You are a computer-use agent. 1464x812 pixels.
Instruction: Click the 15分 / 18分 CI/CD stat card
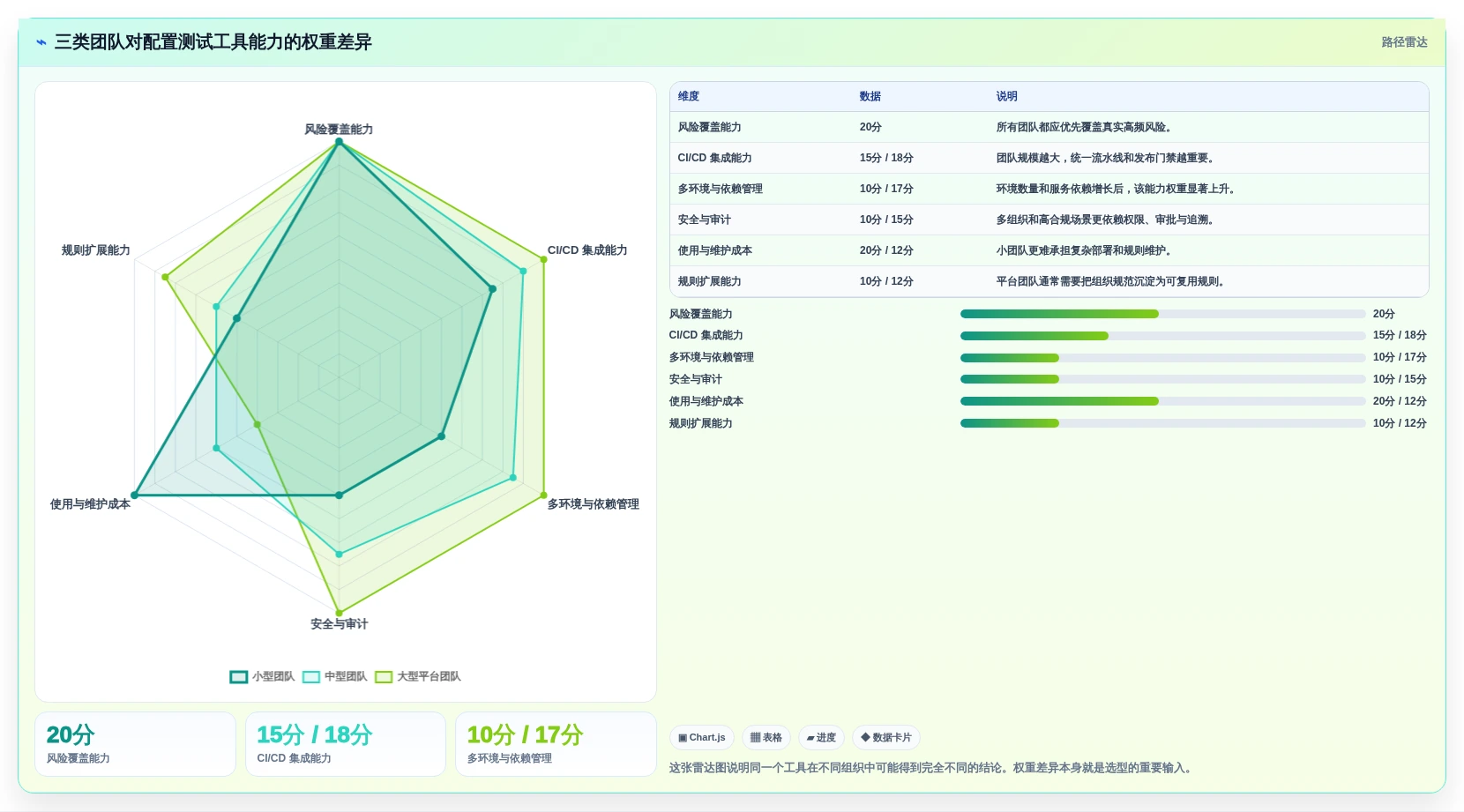[346, 744]
